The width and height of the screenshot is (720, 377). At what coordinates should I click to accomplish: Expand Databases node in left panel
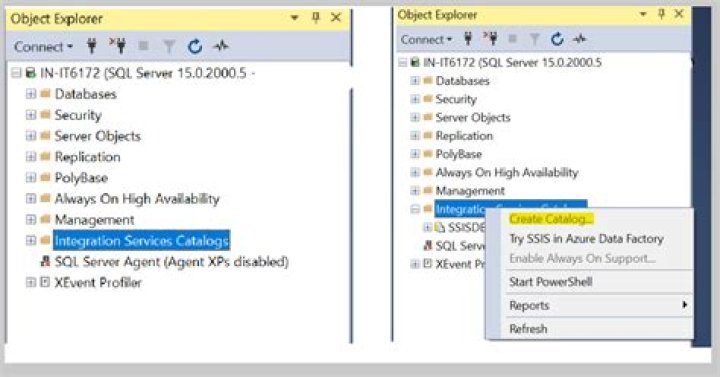tap(31, 94)
